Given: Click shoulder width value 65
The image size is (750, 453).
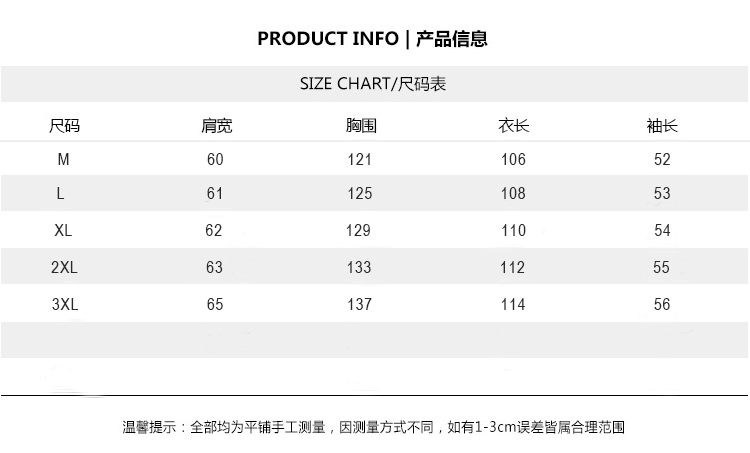Looking at the screenshot, I should tap(215, 305).
